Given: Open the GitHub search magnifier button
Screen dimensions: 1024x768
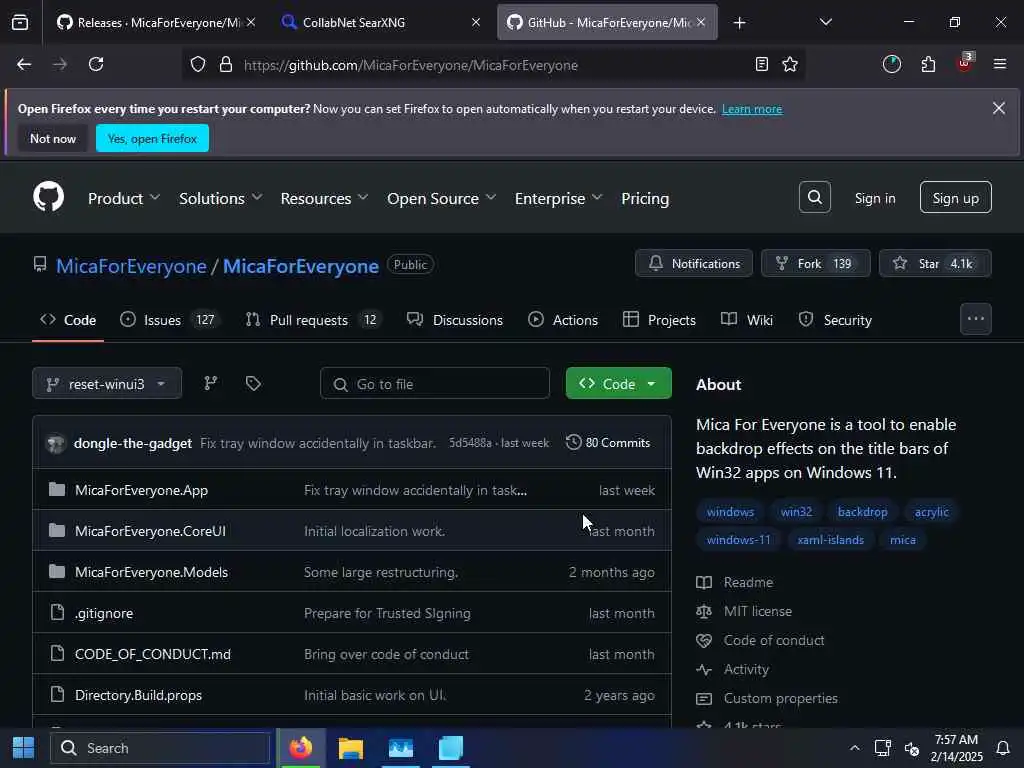Looking at the screenshot, I should (x=814, y=197).
